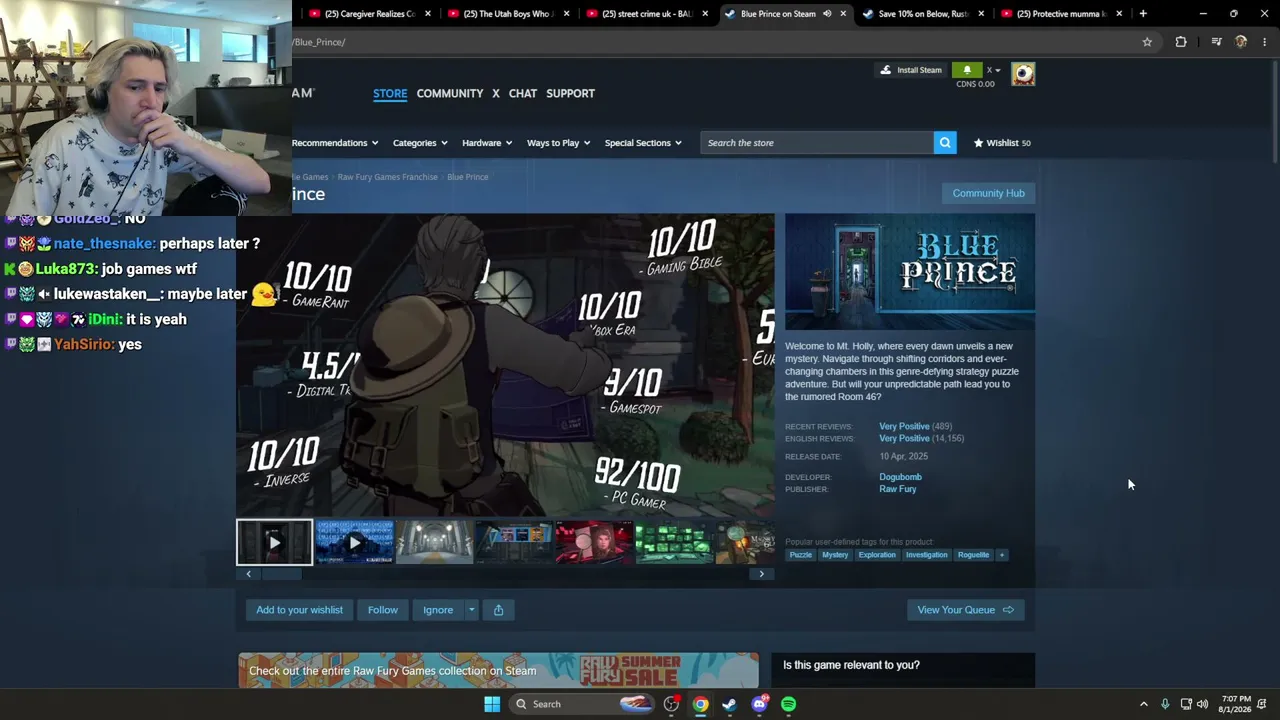Expand the Ways to Play dropdown
The height and width of the screenshot is (720, 1280).
pos(558,143)
